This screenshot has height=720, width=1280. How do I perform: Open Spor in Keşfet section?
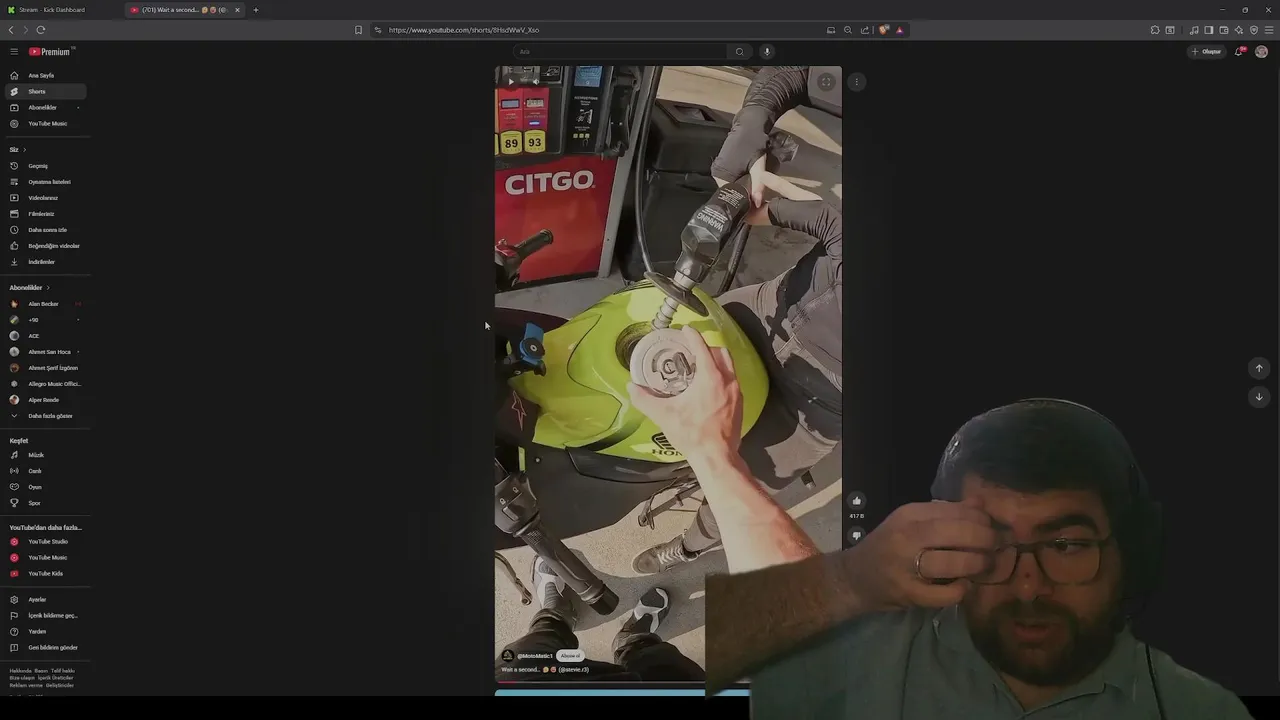(45, 503)
